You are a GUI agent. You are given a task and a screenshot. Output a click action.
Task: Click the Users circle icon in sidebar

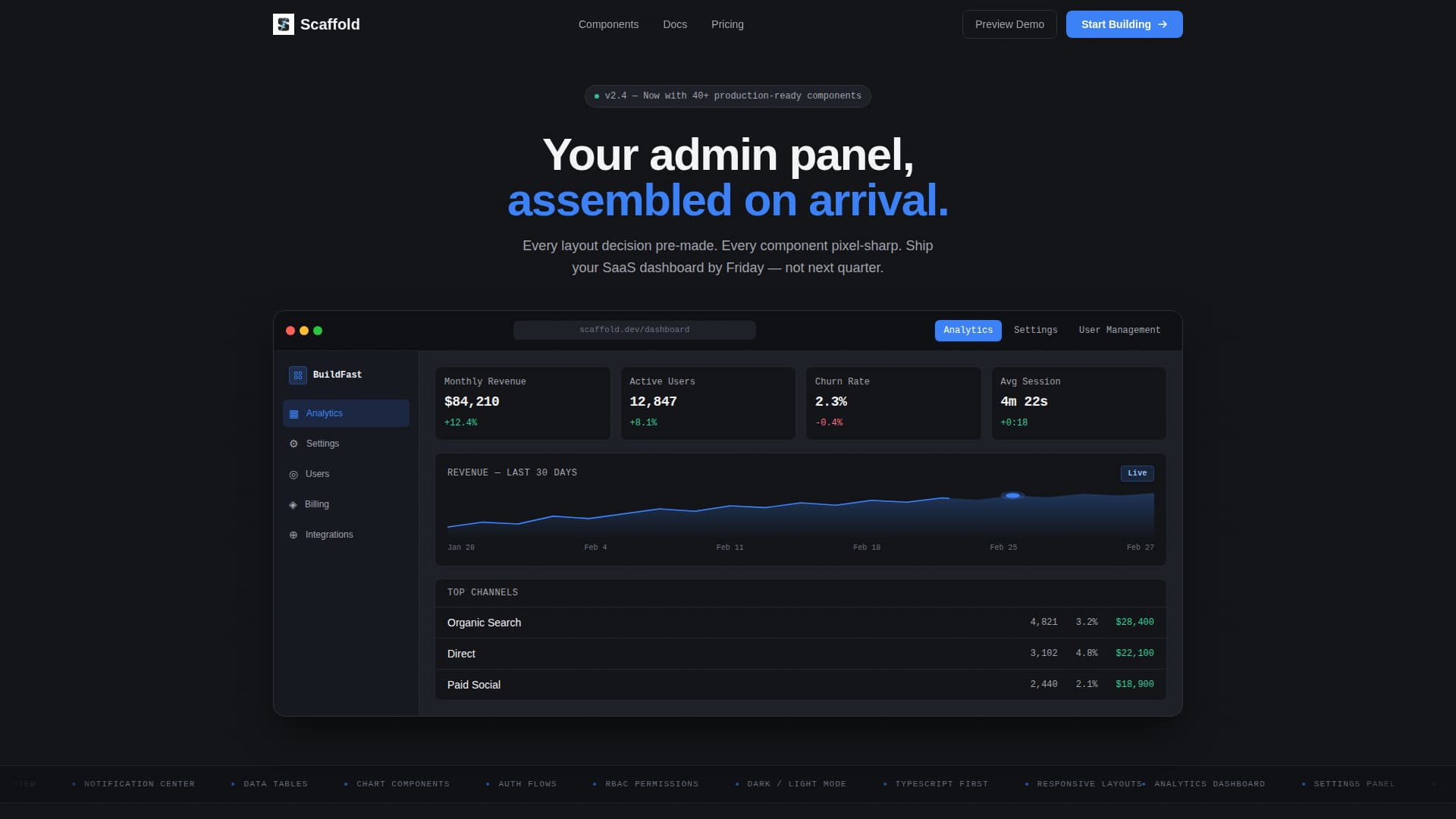[293, 475]
